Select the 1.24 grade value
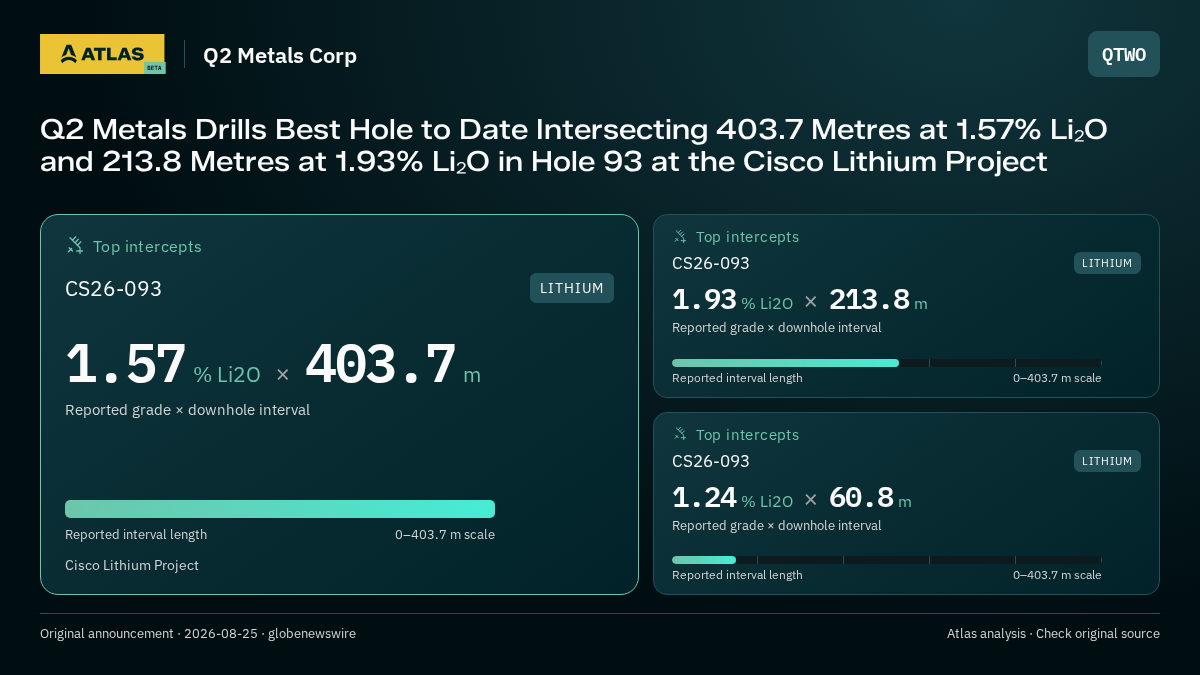The height and width of the screenshot is (675, 1200). click(704, 498)
